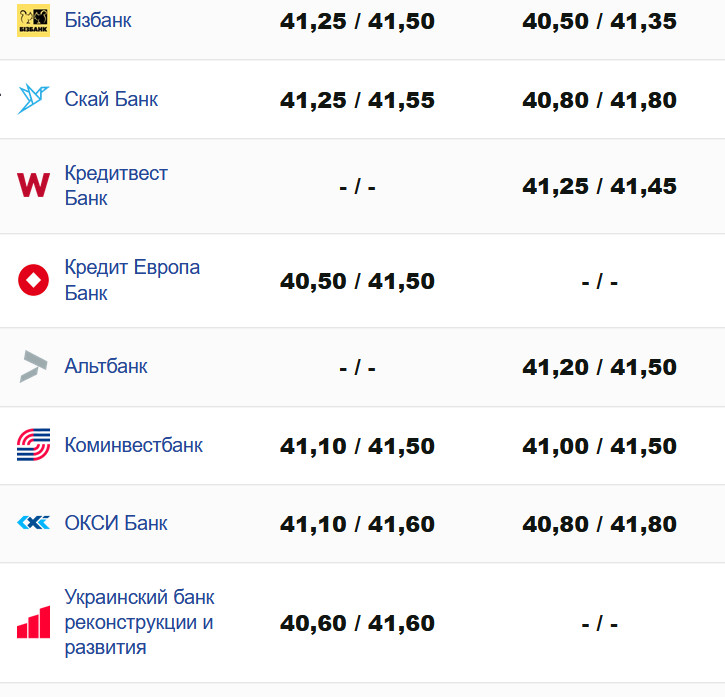Viewport: 725px width, 697px height.
Task: Click the Альтбанк gray arrow logo
Action: [x=33, y=366]
